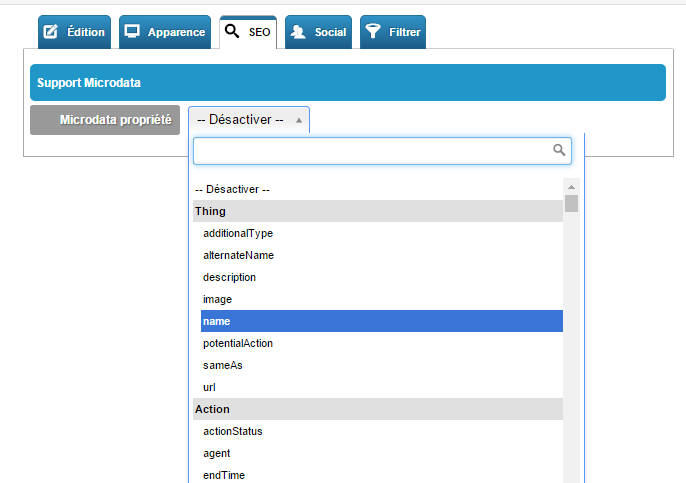Collapse the Désactiver dropdown arrow
The width and height of the screenshot is (686, 483).
tap(299, 120)
